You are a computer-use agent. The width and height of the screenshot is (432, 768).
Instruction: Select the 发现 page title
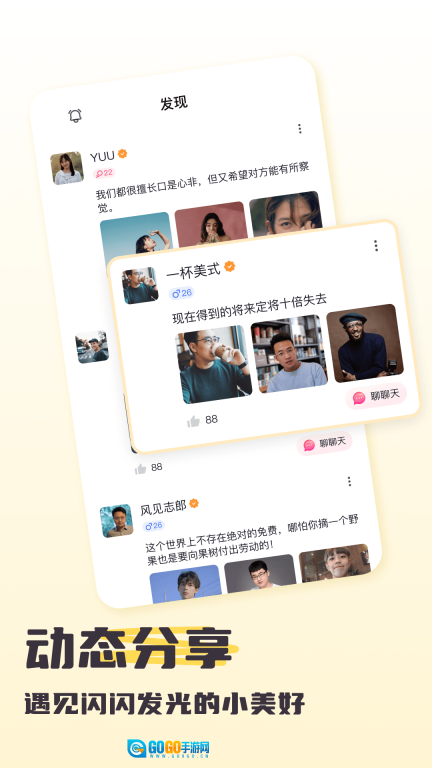[x=174, y=103]
